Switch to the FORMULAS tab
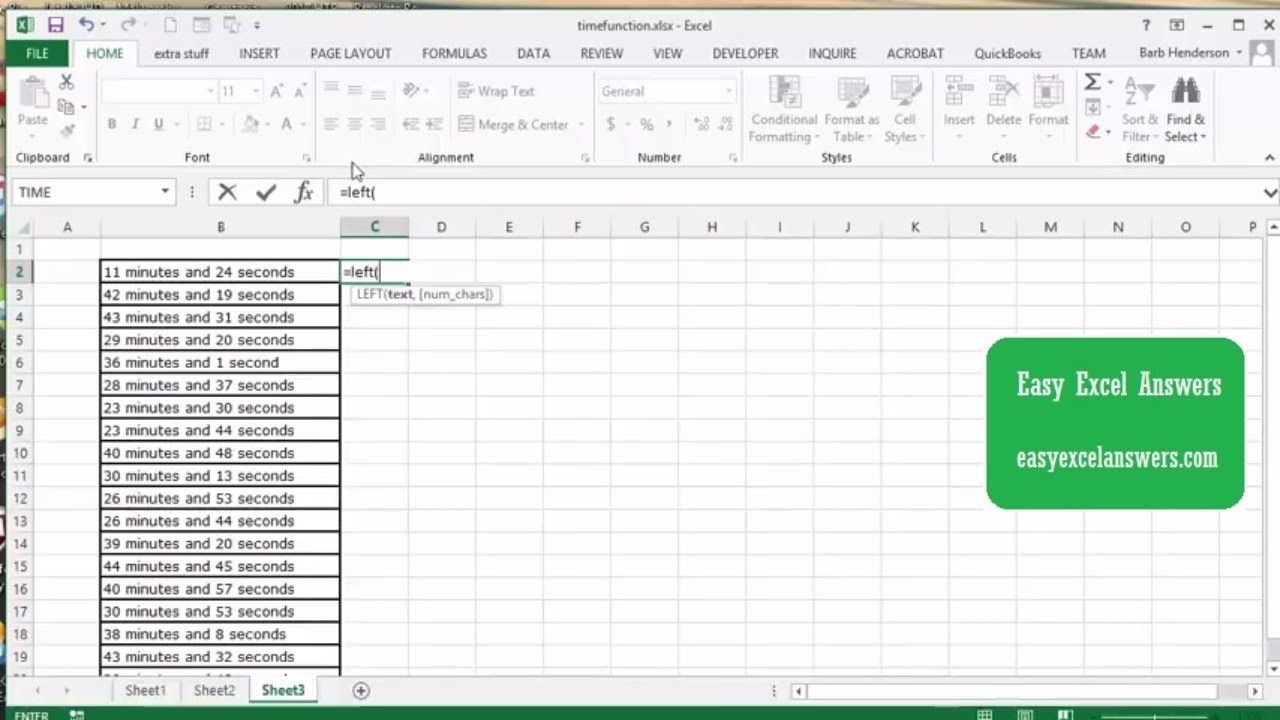This screenshot has width=1280, height=720. 454,53
